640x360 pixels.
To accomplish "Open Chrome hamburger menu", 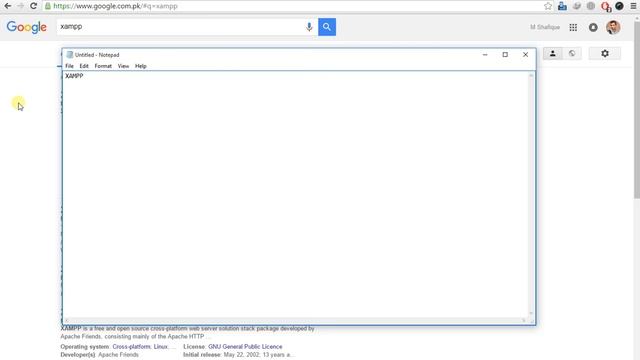I will click(633, 6).
